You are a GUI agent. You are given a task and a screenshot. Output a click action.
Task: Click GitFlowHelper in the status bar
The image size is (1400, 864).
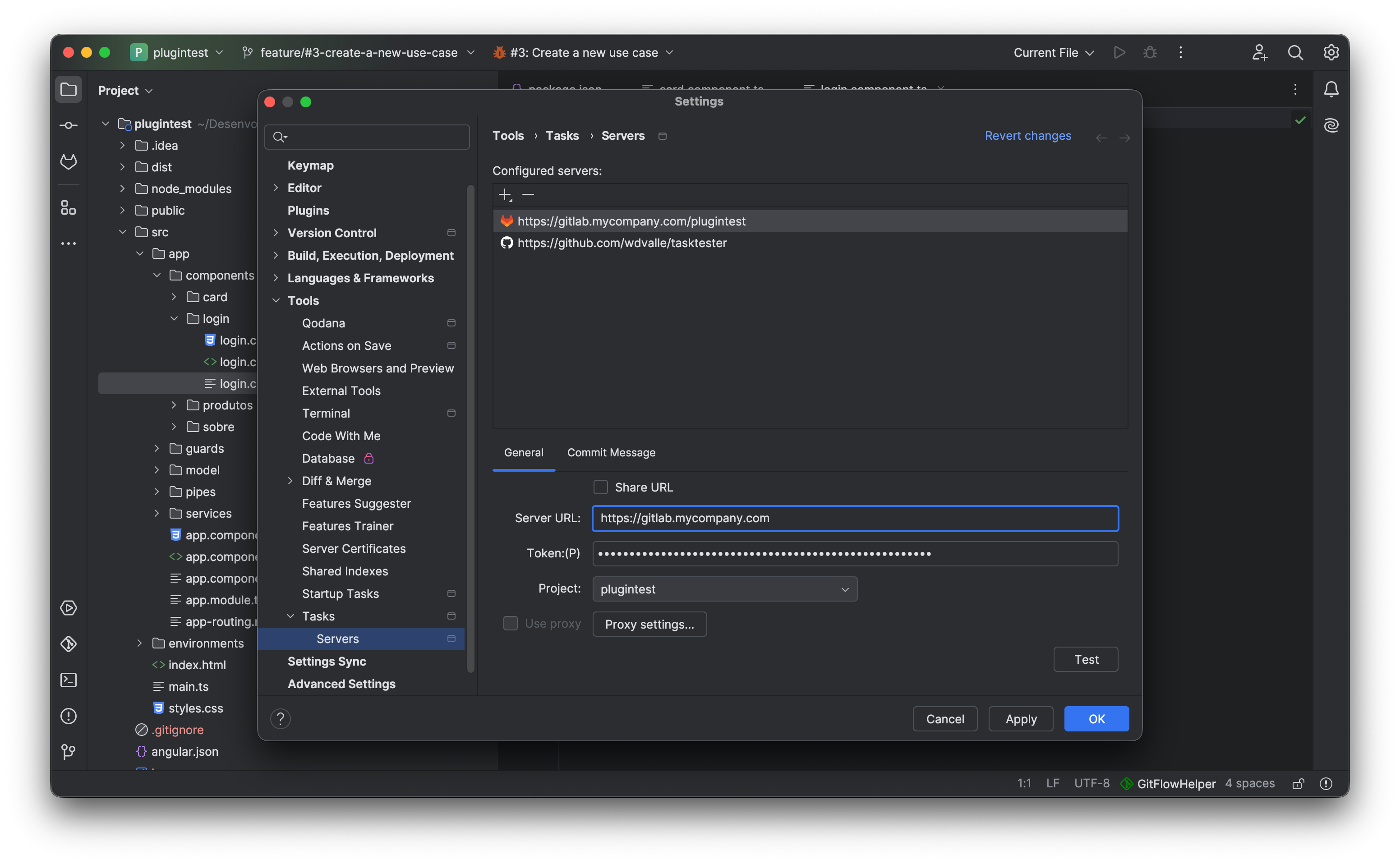[x=1169, y=783]
